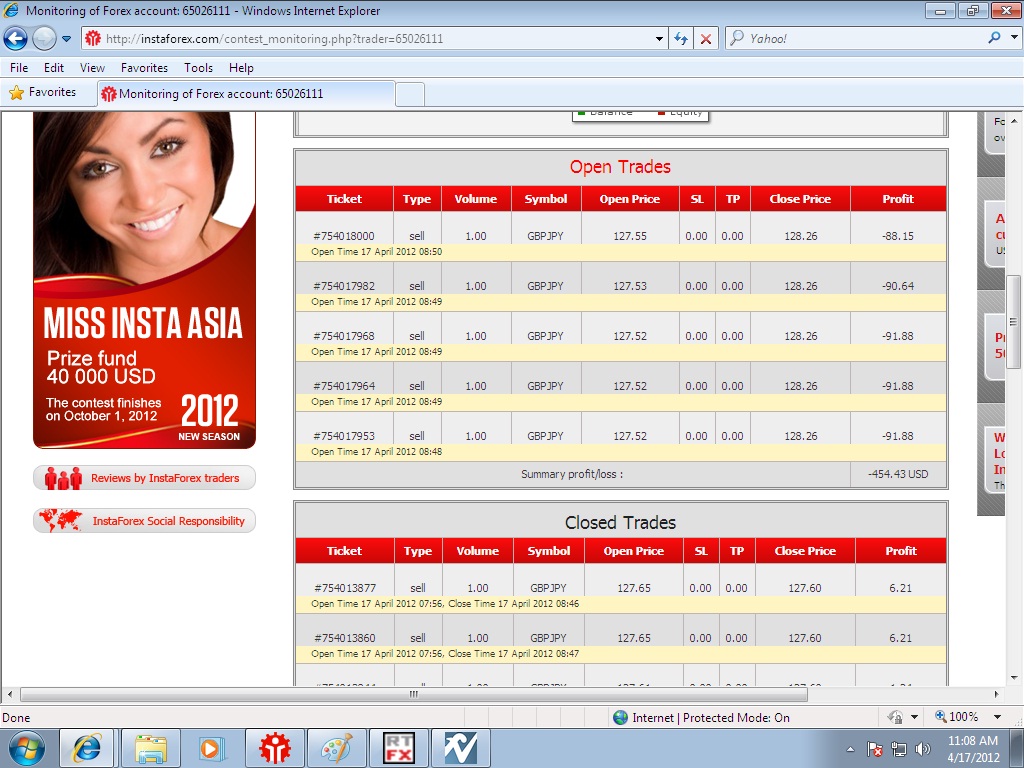Click the Refresh page icon
The width and height of the screenshot is (1024, 768).
[x=681, y=39]
